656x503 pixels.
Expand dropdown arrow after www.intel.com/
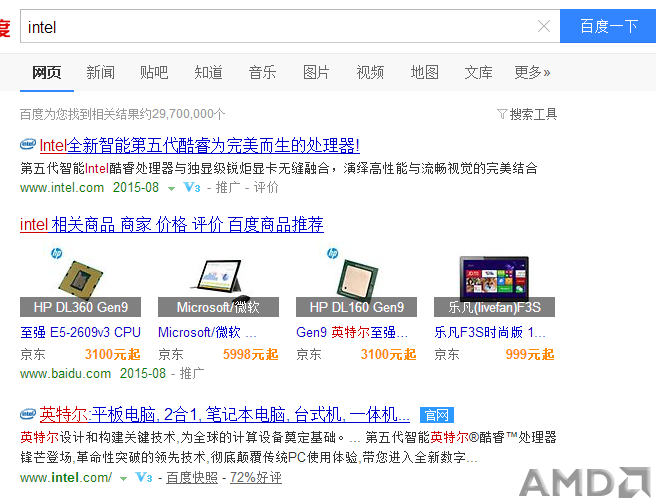123,479
